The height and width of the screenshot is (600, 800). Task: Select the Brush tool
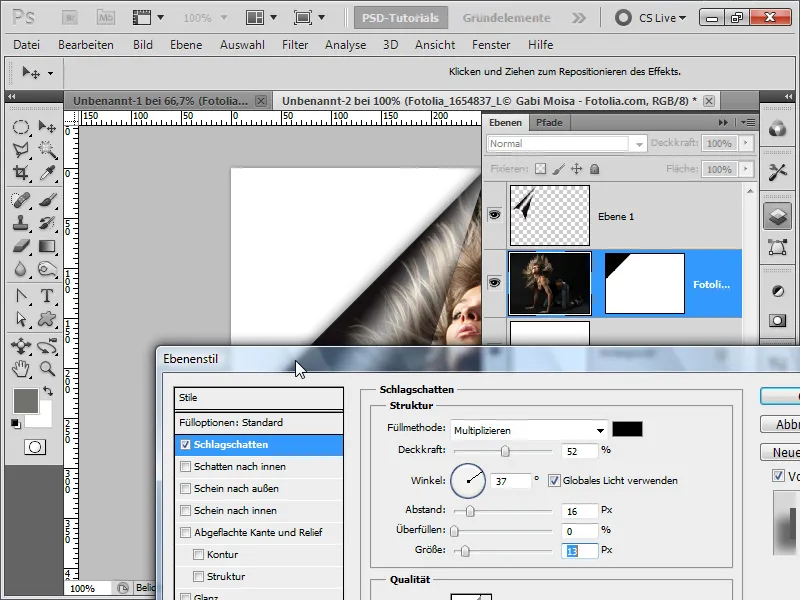tap(47, 200)
